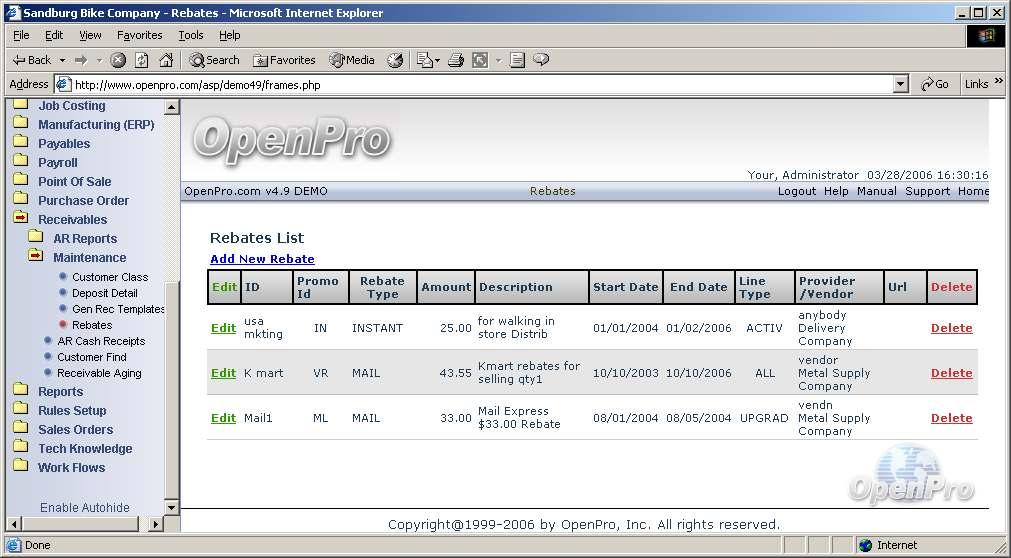Open the Favorites menu
This screenshot has width=1011, height=558.
(x=139, y=35)
